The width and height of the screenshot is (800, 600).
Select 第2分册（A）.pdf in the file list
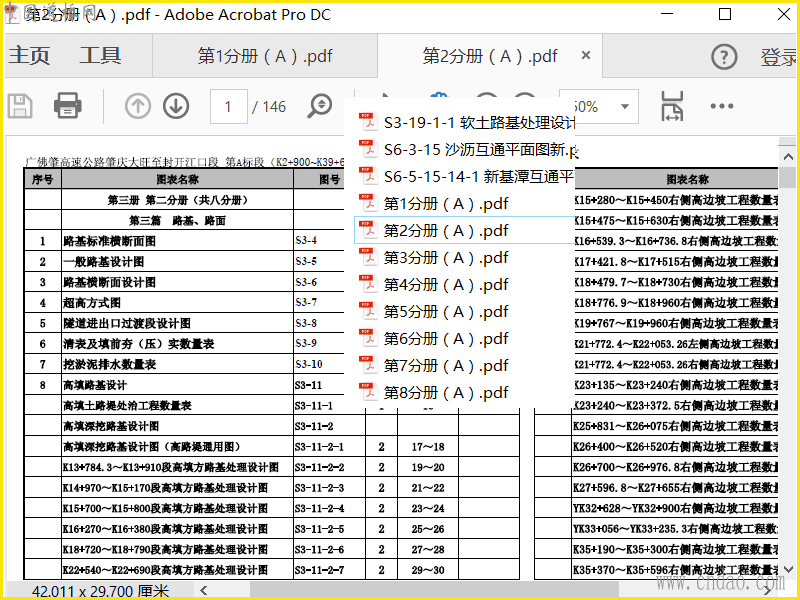[464, 231]
